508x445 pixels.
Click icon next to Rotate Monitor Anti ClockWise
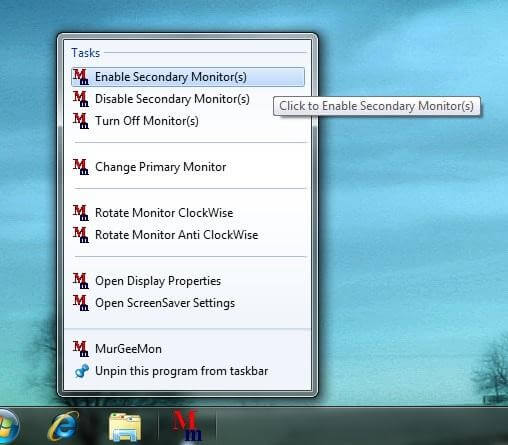pyautogui.click(x=81, y=235)
